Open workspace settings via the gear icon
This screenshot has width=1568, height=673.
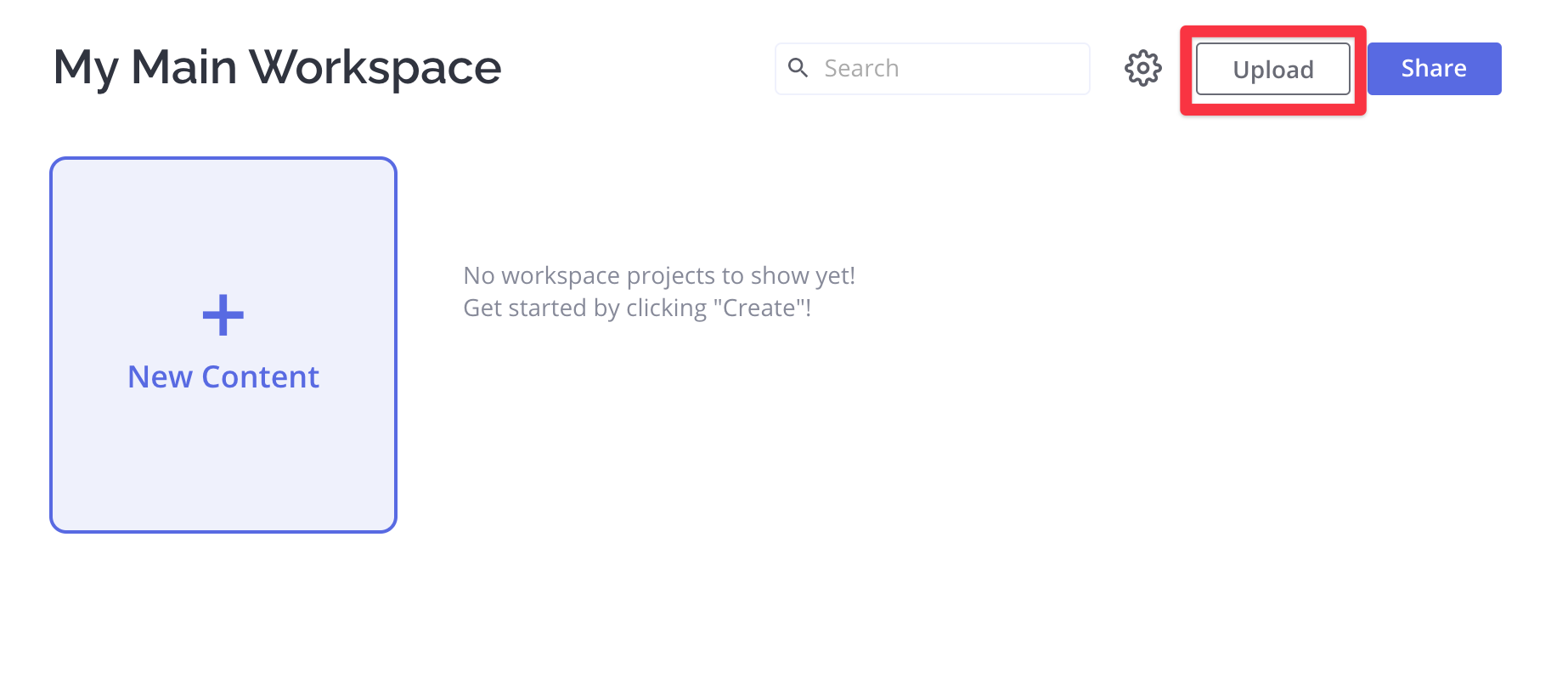[x=1142, y=68]
